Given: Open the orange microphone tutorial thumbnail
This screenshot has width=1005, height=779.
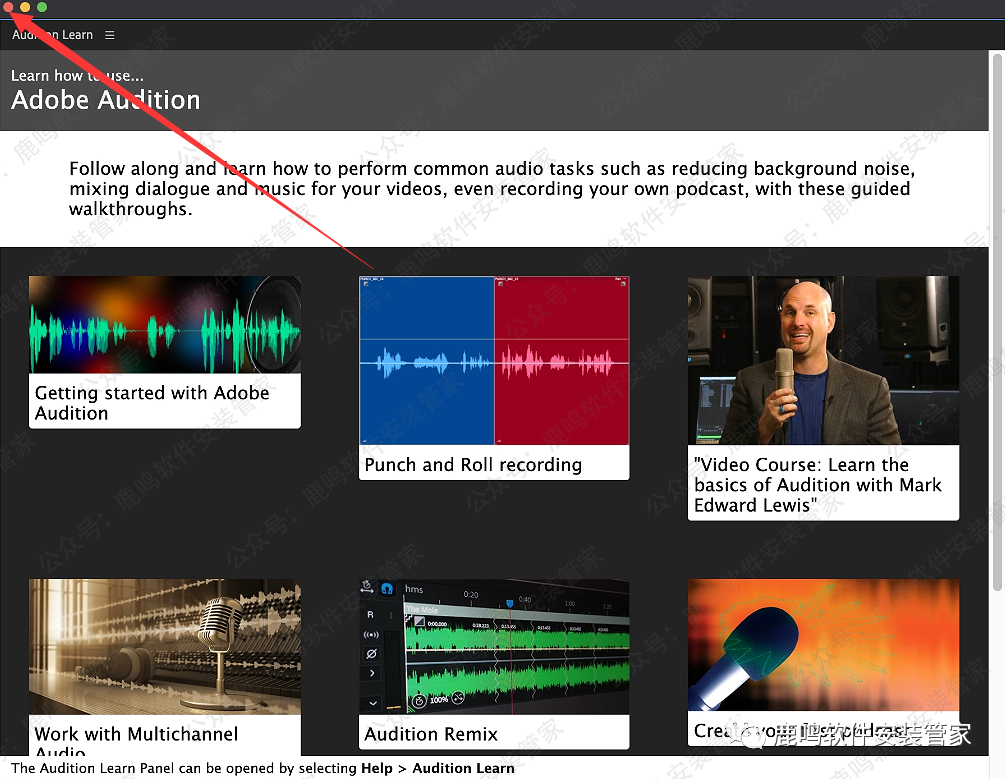Looking at the screenshot, I should click(x=824, y=644).
